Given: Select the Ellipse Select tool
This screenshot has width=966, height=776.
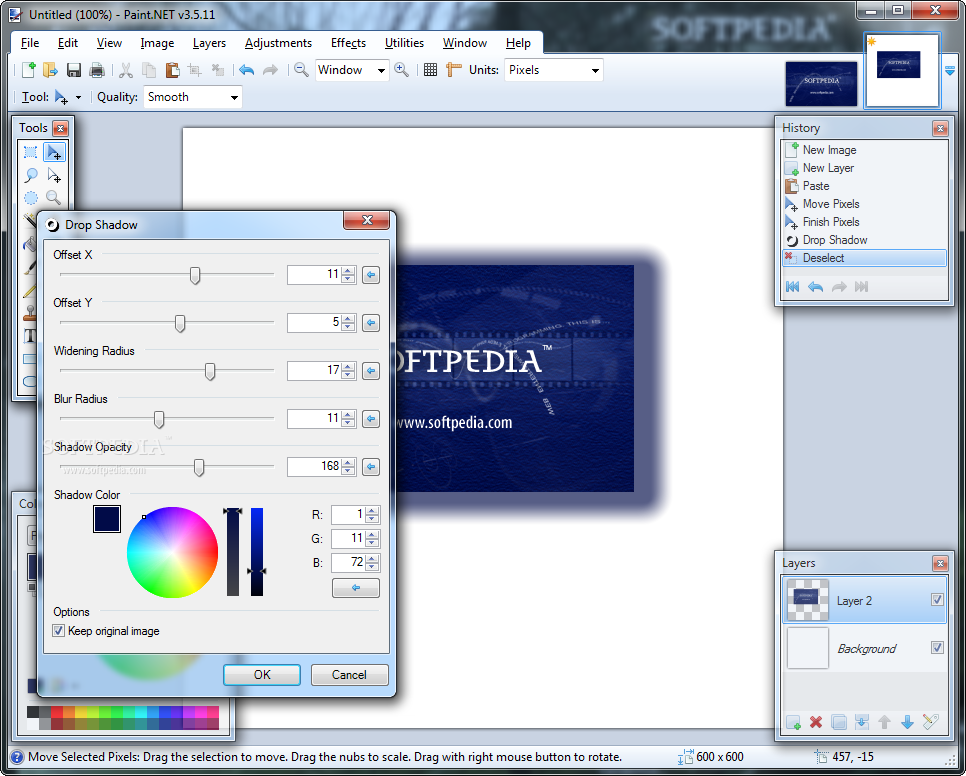Looking at the screenshot, I should (31, 198).
